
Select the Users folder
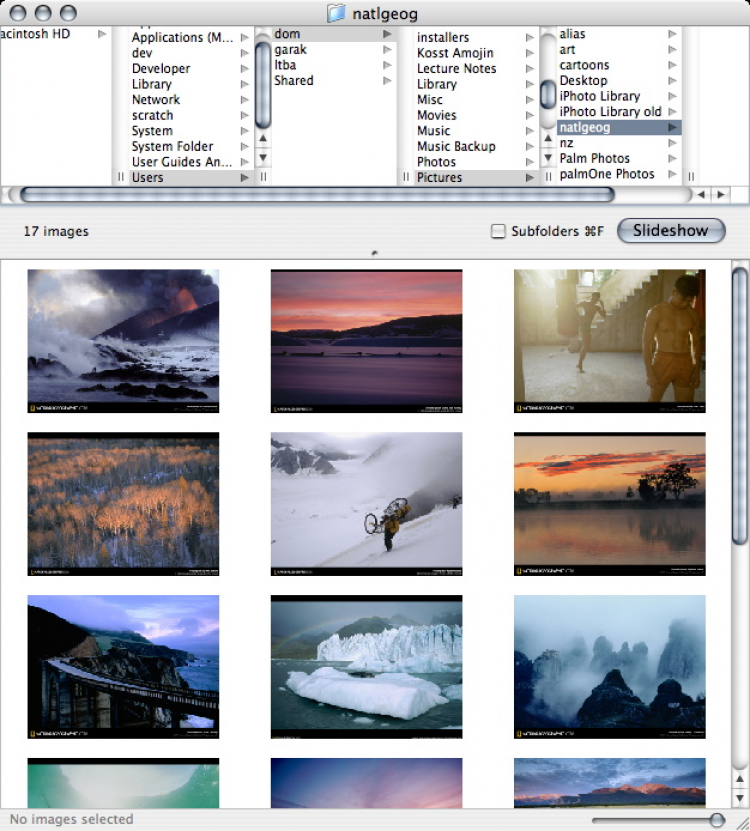point(190,178)
